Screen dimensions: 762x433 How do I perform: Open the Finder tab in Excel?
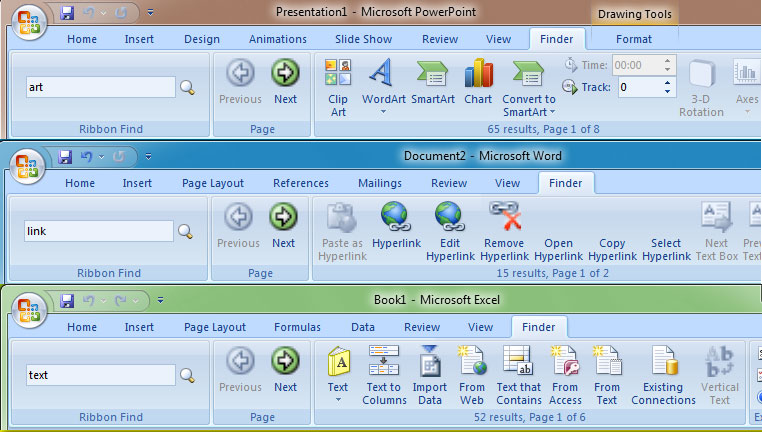click(538, 327)
